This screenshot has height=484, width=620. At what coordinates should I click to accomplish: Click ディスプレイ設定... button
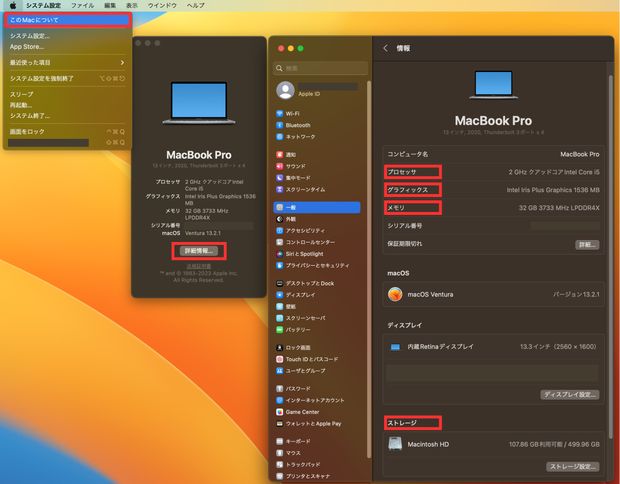[570, 394]
